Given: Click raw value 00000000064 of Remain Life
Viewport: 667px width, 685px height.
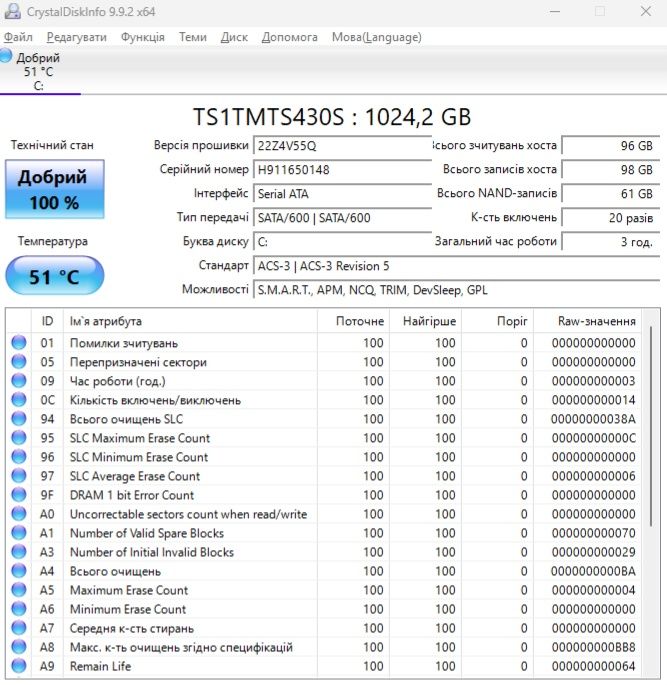Looking at the screenshot, I should pos(593,666).
